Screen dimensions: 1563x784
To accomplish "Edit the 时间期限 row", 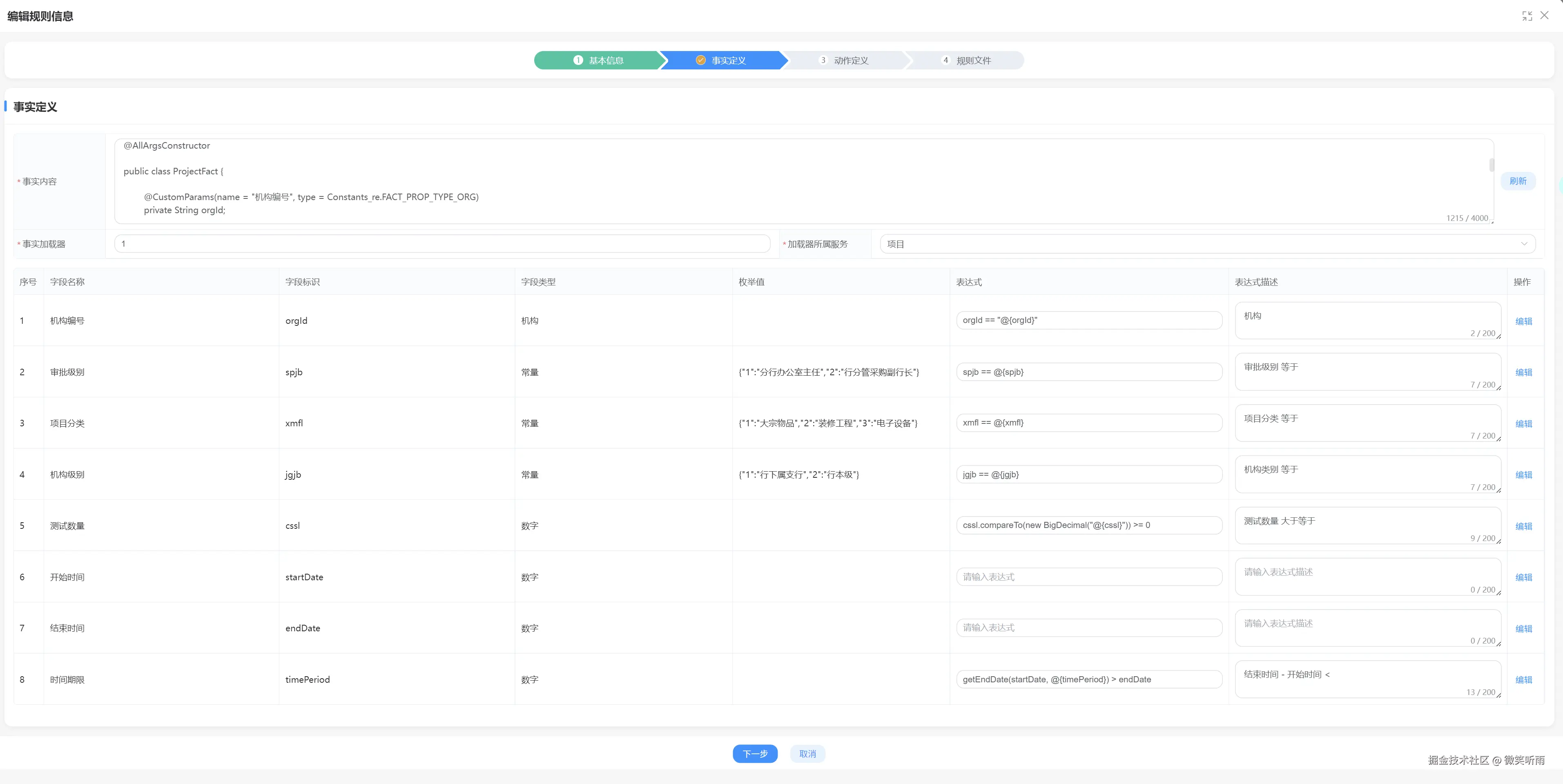I will (1523, 679).
